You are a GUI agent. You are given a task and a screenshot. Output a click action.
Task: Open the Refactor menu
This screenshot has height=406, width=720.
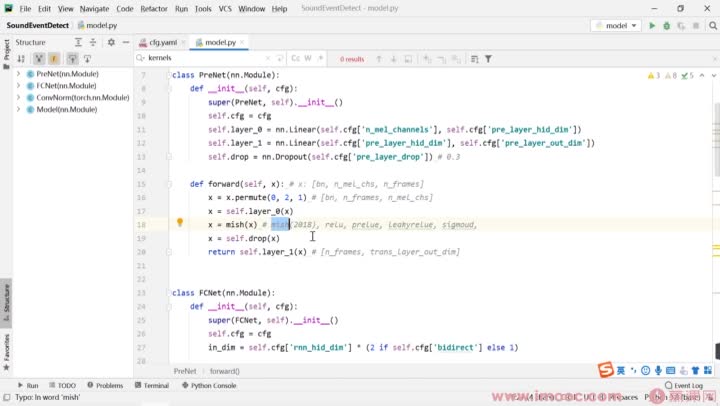(x=154, y=9)
